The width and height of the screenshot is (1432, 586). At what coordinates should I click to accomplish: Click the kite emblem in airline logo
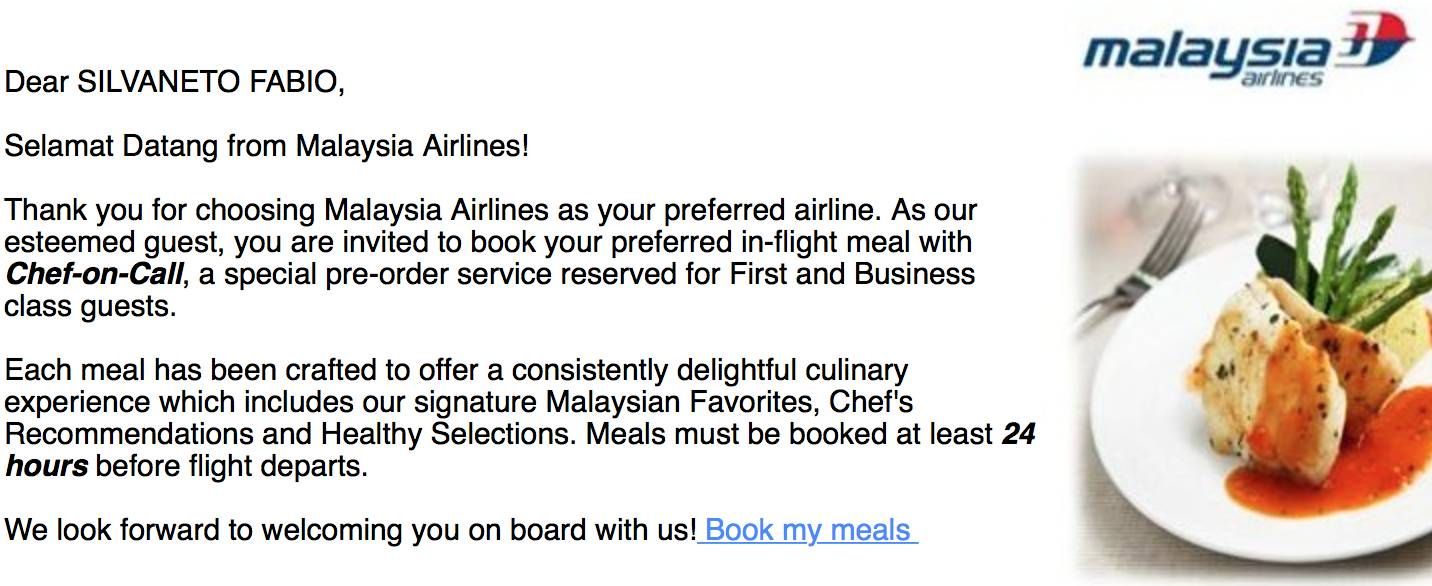(x=1377, y=40)
